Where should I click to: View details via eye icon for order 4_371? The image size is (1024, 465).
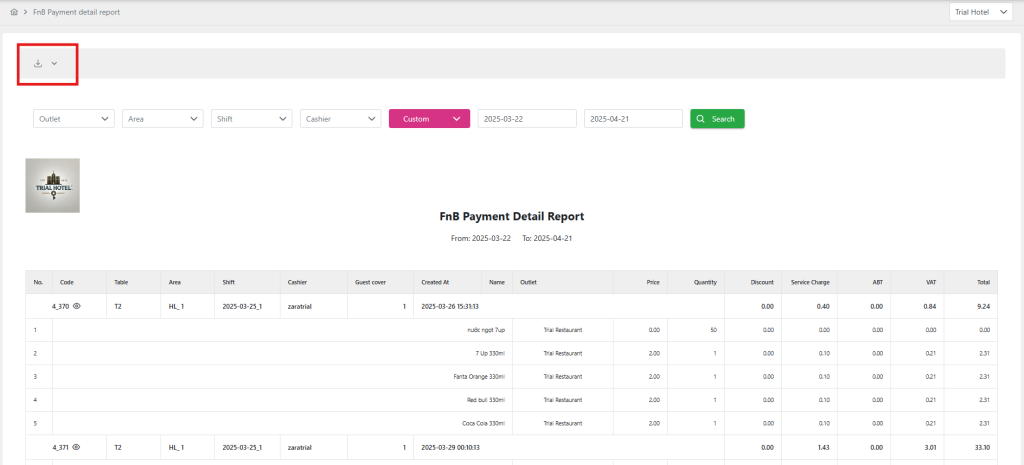(76, 447)
